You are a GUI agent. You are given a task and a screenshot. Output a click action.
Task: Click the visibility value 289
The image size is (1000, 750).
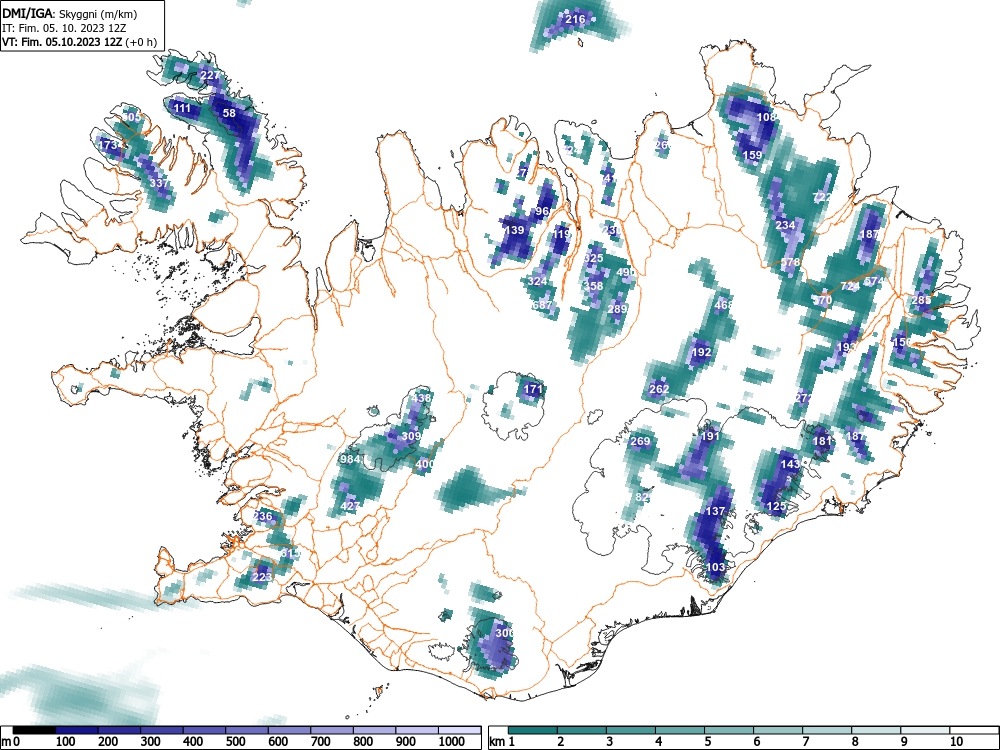pos(617,309)
